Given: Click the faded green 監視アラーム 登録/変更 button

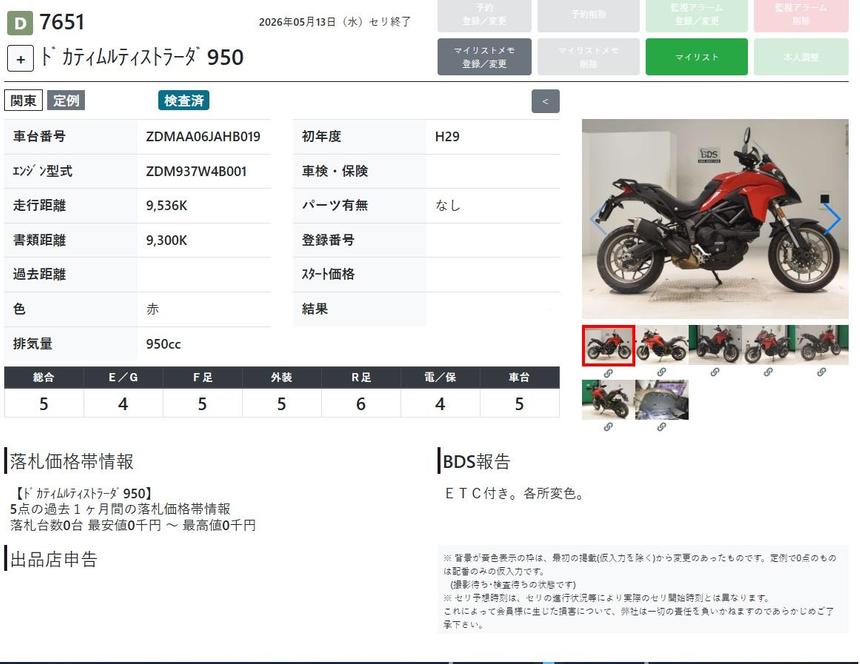Looking at the screenshot, I should tap(697, 15).
